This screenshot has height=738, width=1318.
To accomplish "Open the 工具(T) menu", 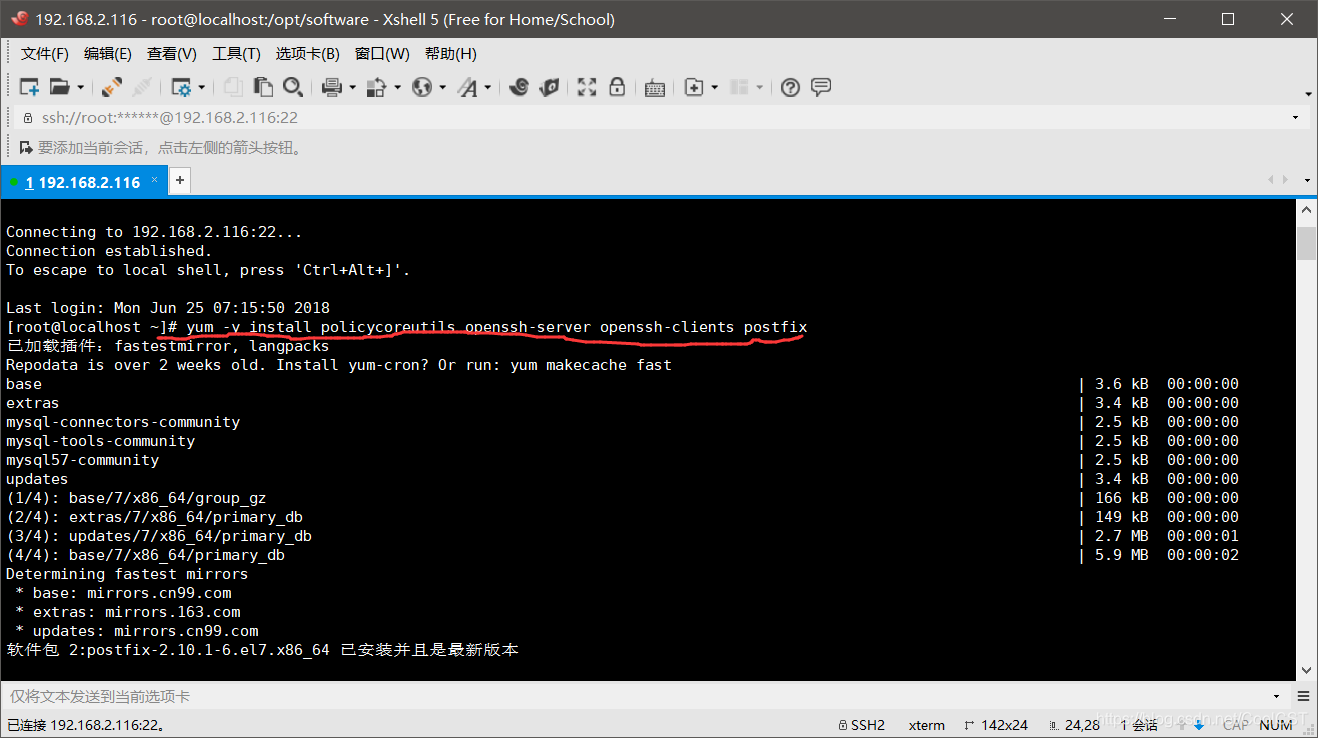I will tap(236, 54).
